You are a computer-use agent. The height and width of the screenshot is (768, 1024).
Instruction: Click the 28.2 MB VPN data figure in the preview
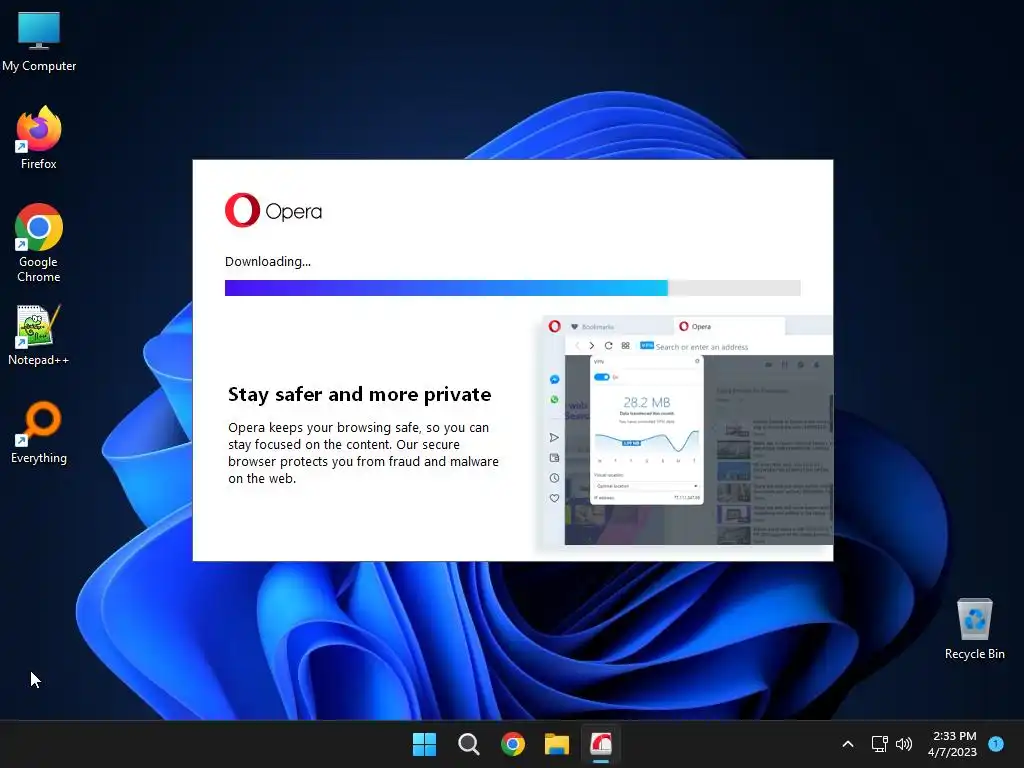click(x=647, y=402)
